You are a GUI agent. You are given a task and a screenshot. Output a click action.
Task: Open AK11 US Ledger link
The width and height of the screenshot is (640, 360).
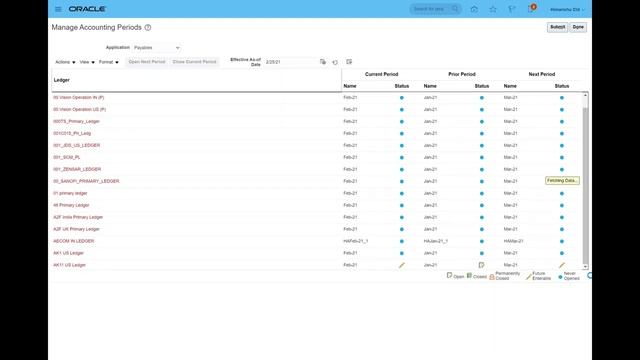point(69,265)
